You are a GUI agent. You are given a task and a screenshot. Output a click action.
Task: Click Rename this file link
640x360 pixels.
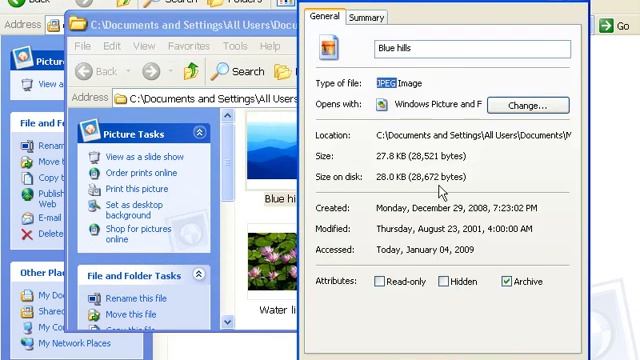[x=136, y=298]
